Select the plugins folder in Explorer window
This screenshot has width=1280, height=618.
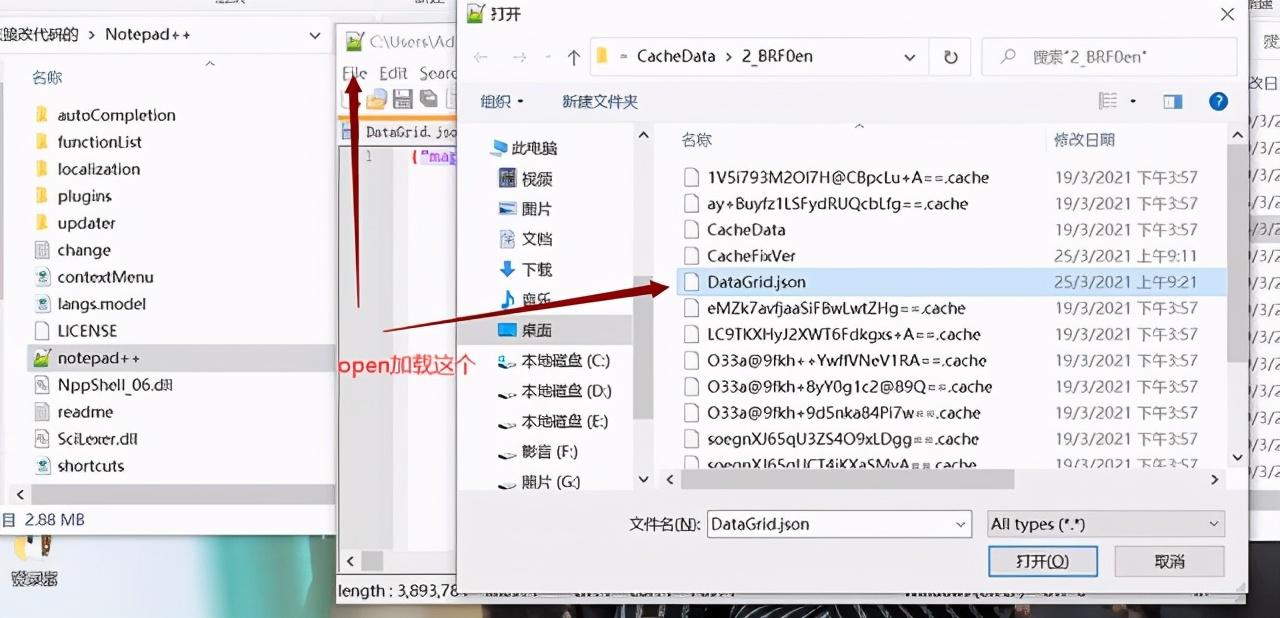[72, 196]
